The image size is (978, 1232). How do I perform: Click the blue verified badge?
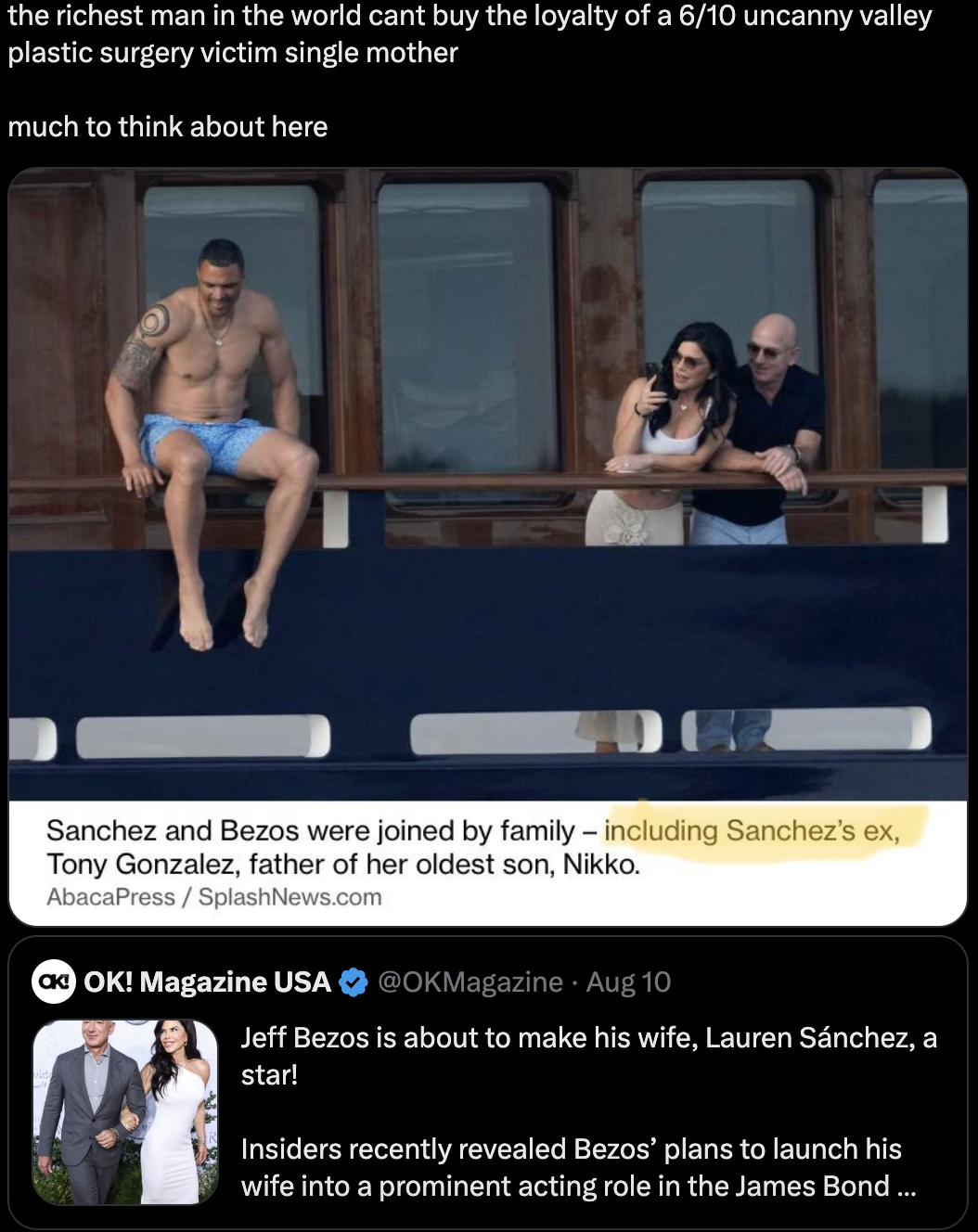pyautogui.click(x=354, y=982)
